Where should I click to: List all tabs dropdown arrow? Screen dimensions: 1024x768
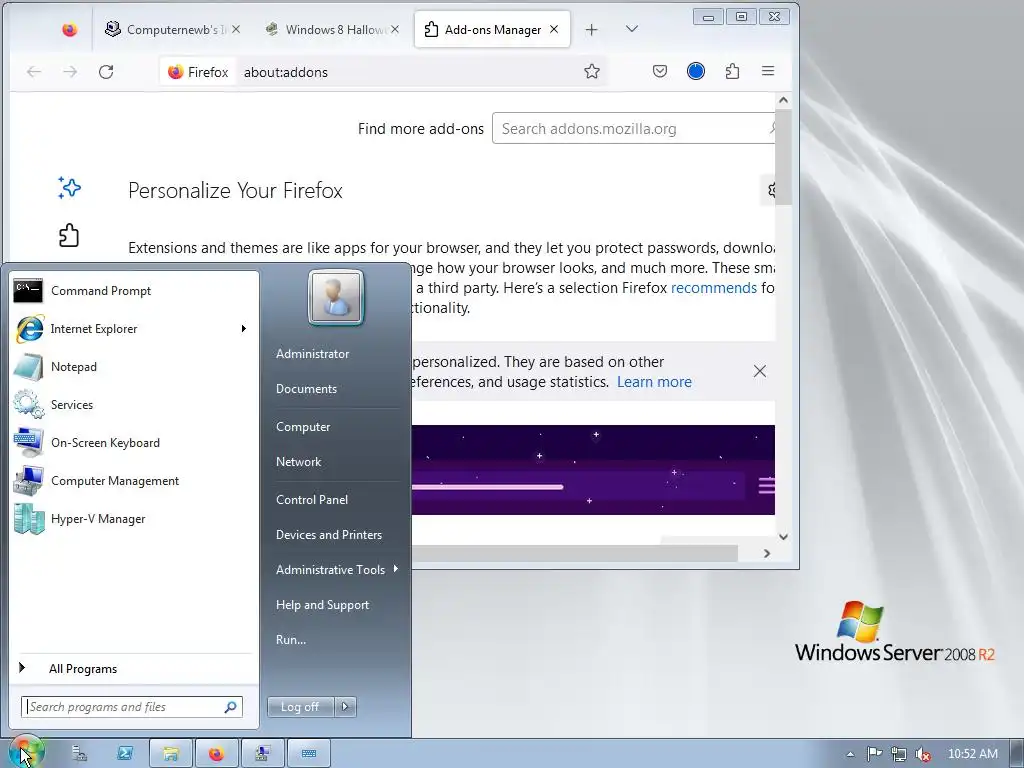632,29
